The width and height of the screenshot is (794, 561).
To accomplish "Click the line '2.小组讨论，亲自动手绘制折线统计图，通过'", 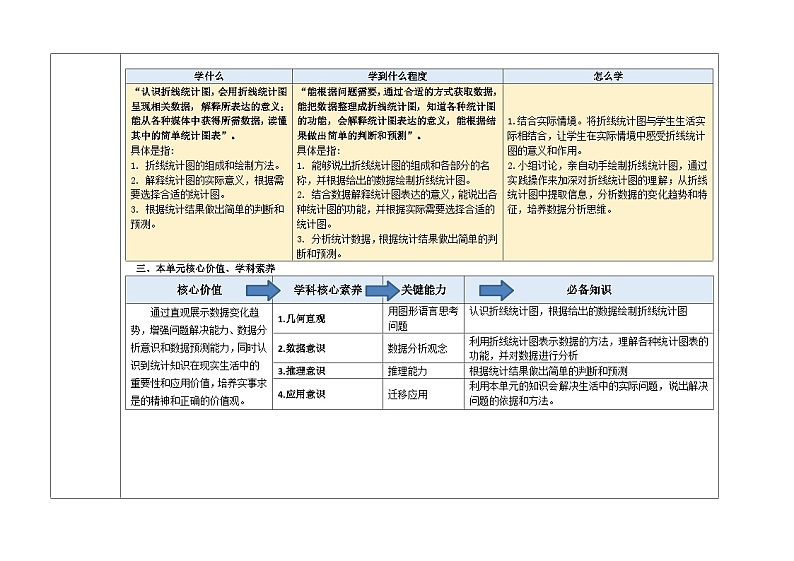I will [607, 166].
